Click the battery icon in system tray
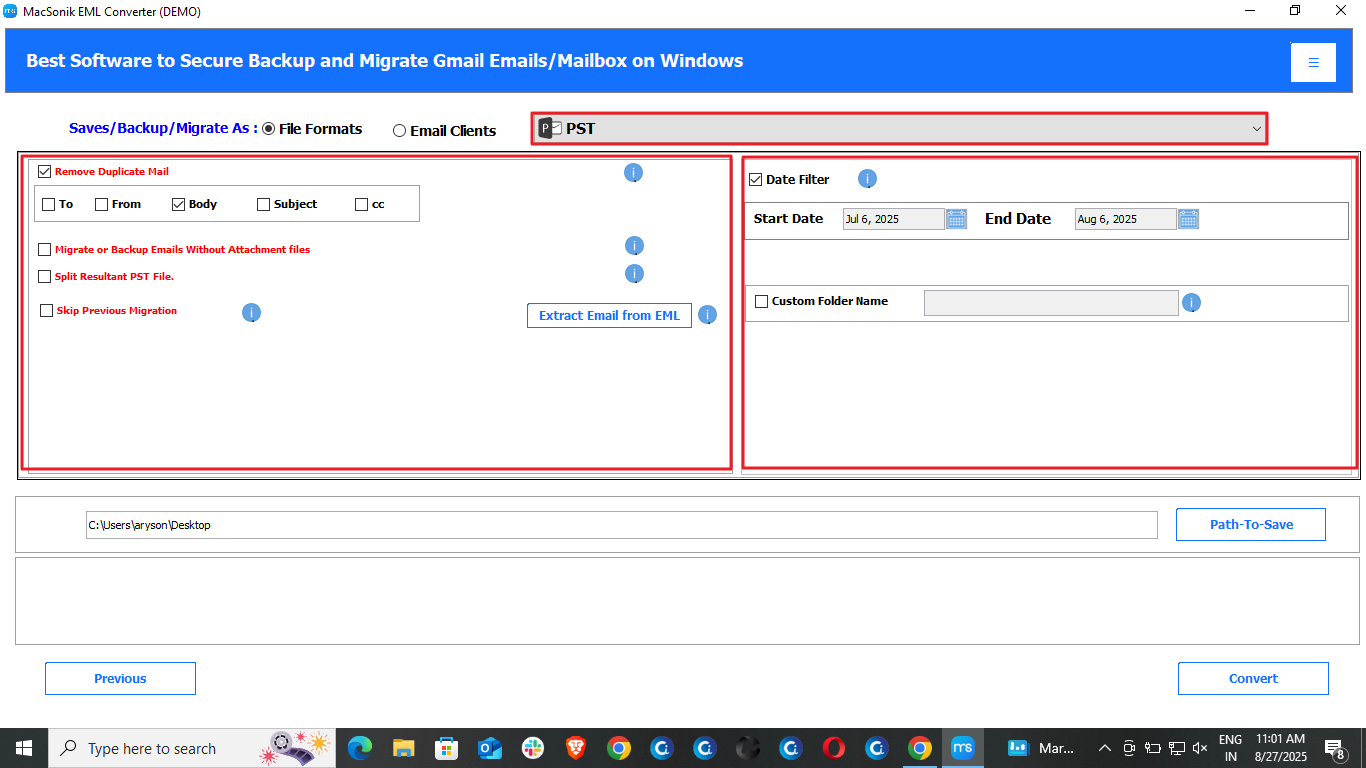 (1152, 748)
